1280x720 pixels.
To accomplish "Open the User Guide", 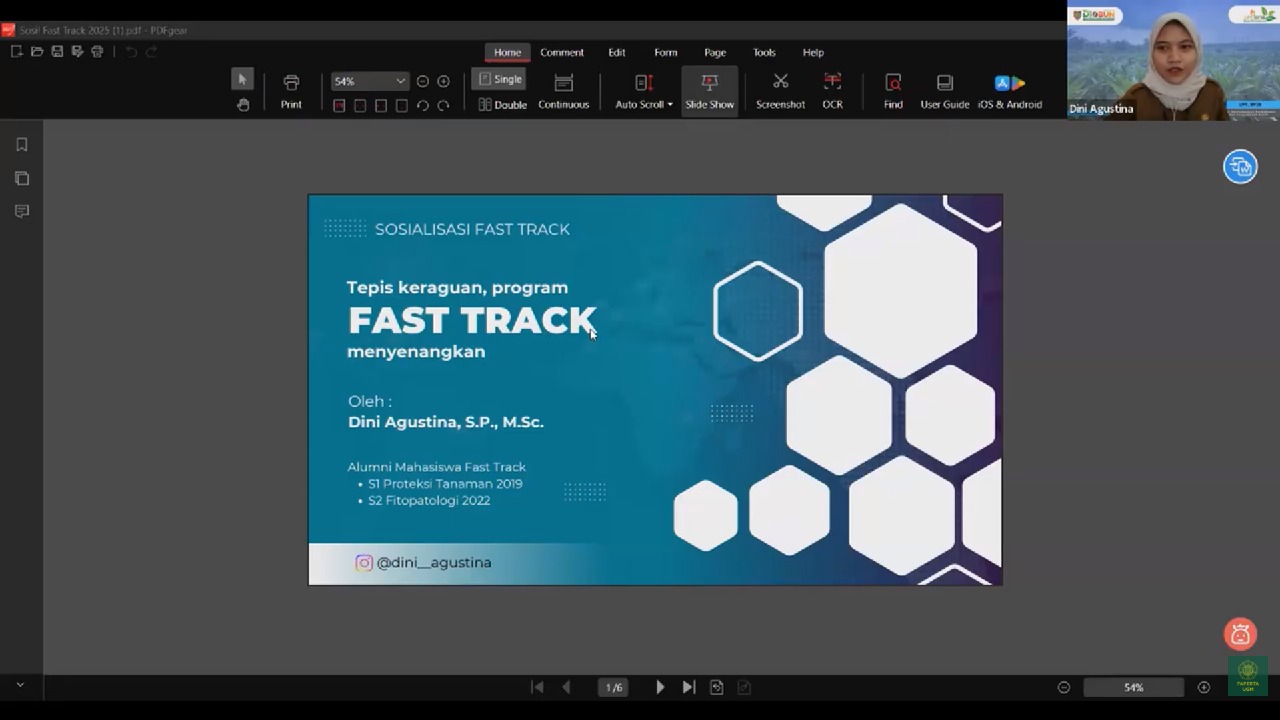I will point(944,91).
